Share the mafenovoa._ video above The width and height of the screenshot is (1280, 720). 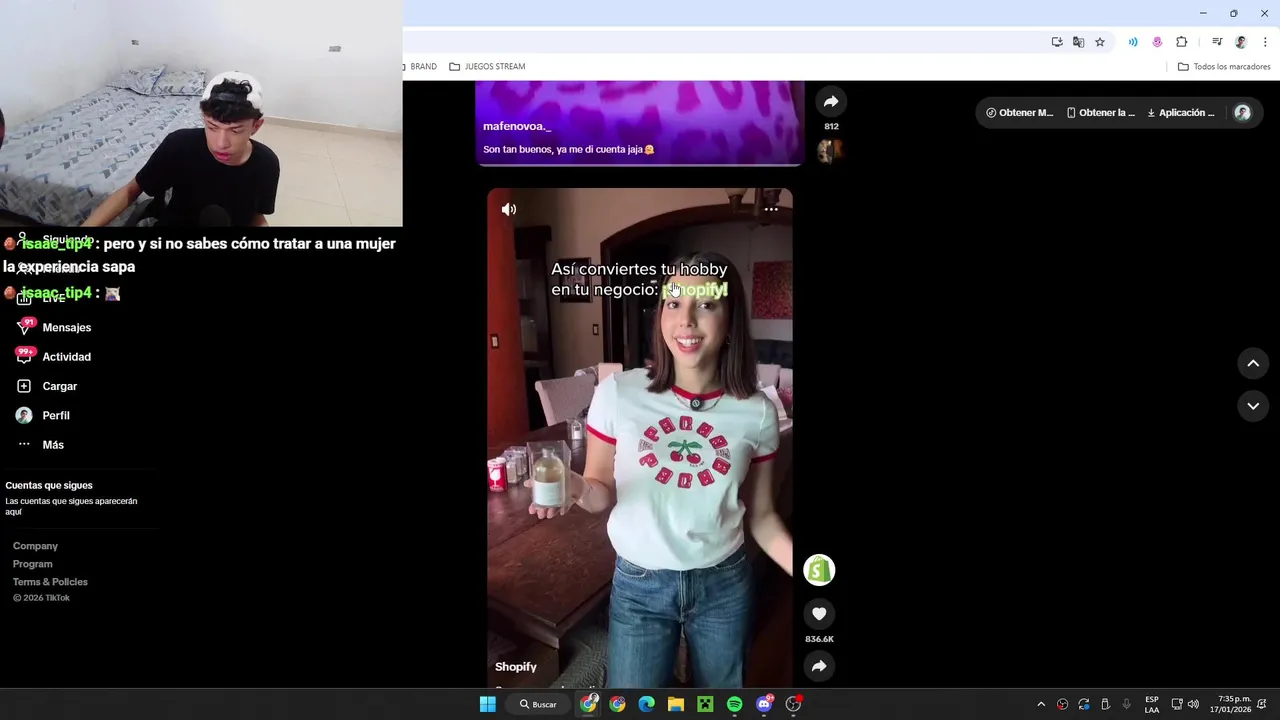coord(830,101)
